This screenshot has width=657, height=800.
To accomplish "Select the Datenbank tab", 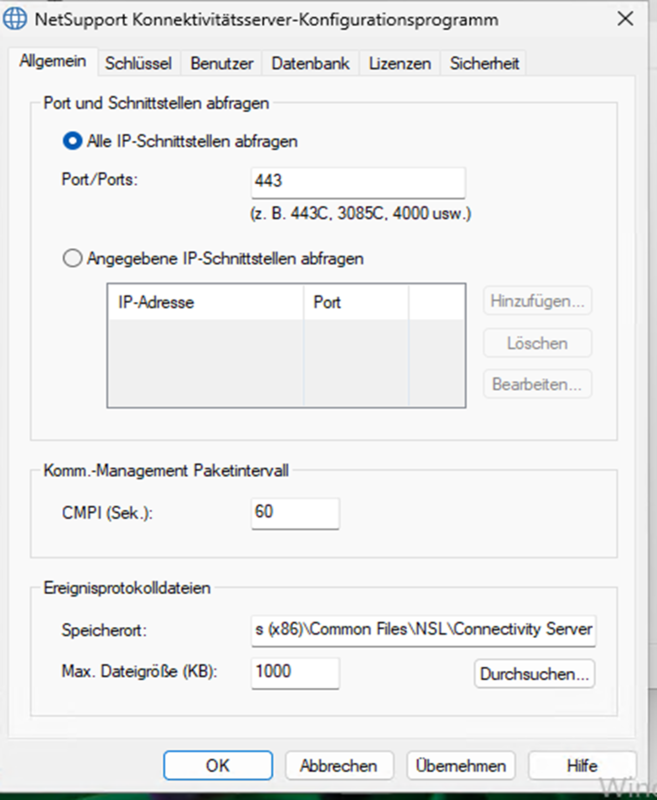I will coord(310,63).
